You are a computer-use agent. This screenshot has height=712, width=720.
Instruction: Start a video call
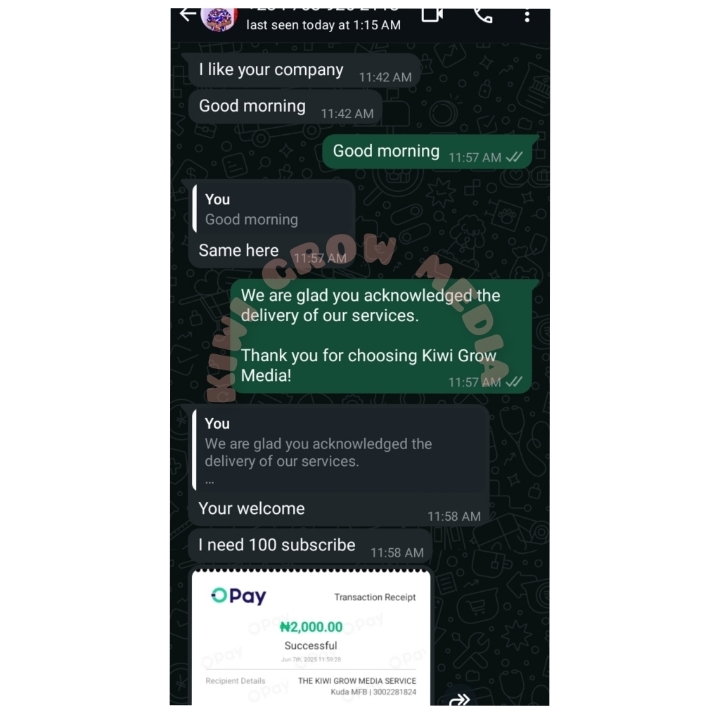click(x=432, y=15)
